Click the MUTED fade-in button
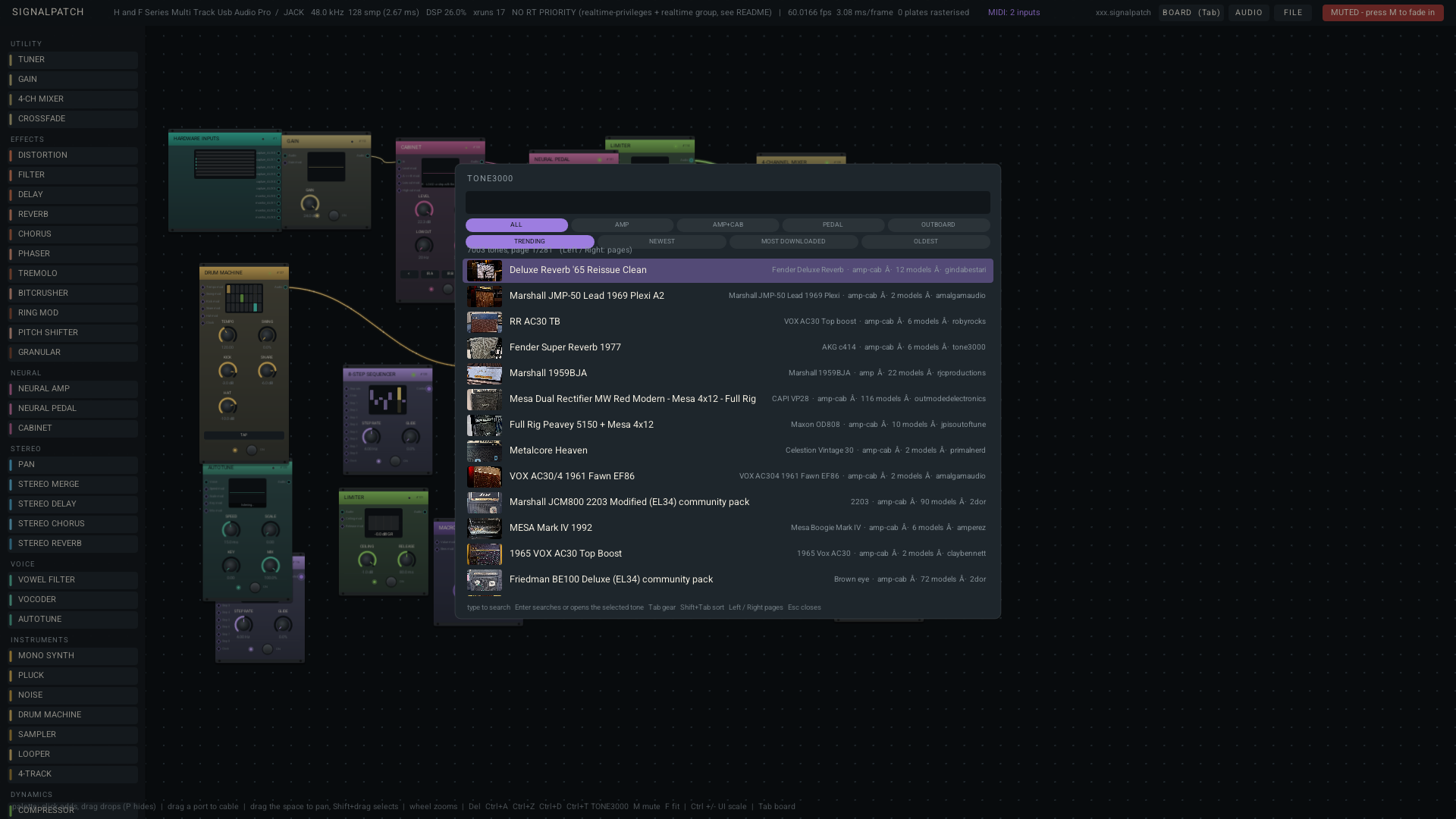This screenshot has width=1456, height=819. coord(1382,13)
